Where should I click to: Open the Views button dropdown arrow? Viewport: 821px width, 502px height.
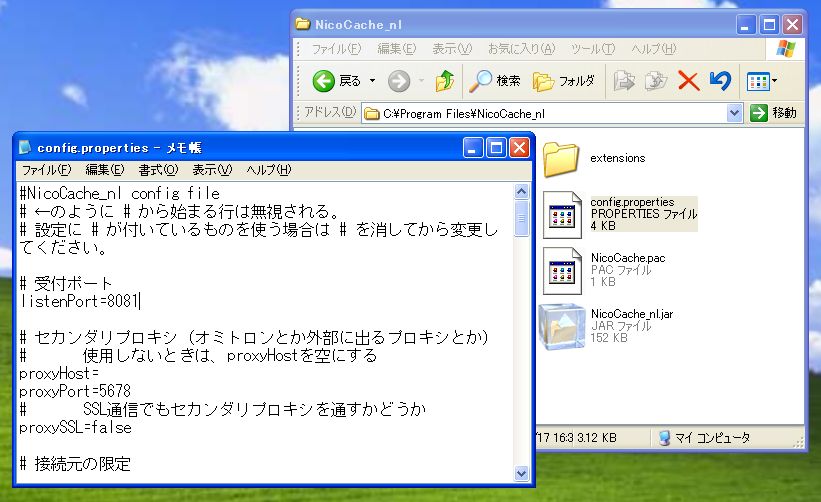tap(774, 81)
